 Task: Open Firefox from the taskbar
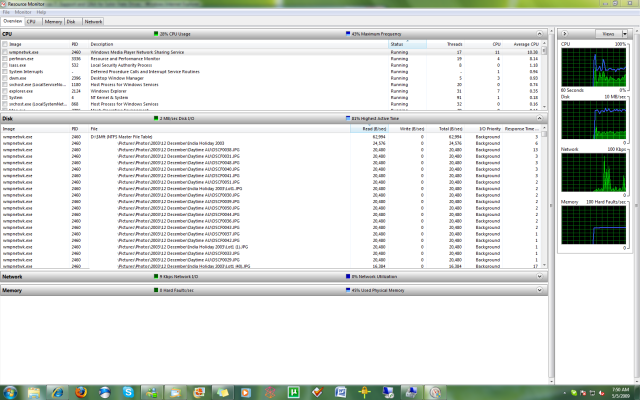[x=81, y=392]
